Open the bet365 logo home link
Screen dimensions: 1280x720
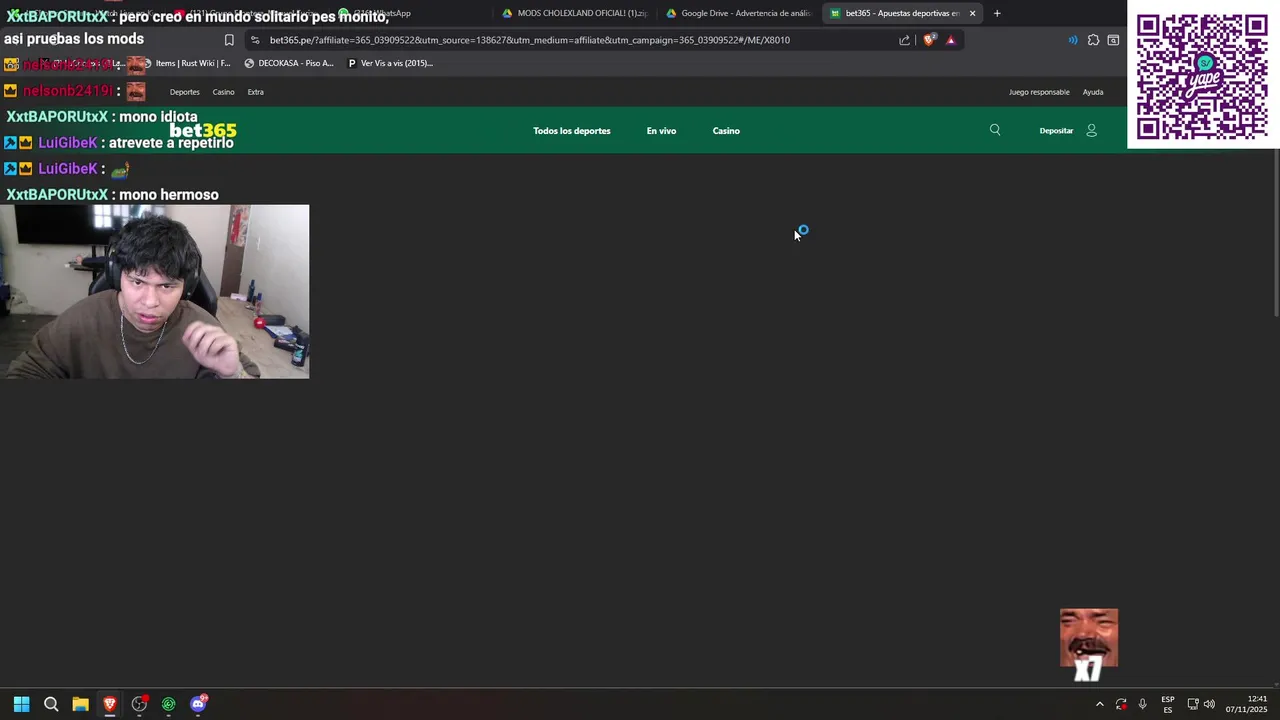click(x=203, y=131)
